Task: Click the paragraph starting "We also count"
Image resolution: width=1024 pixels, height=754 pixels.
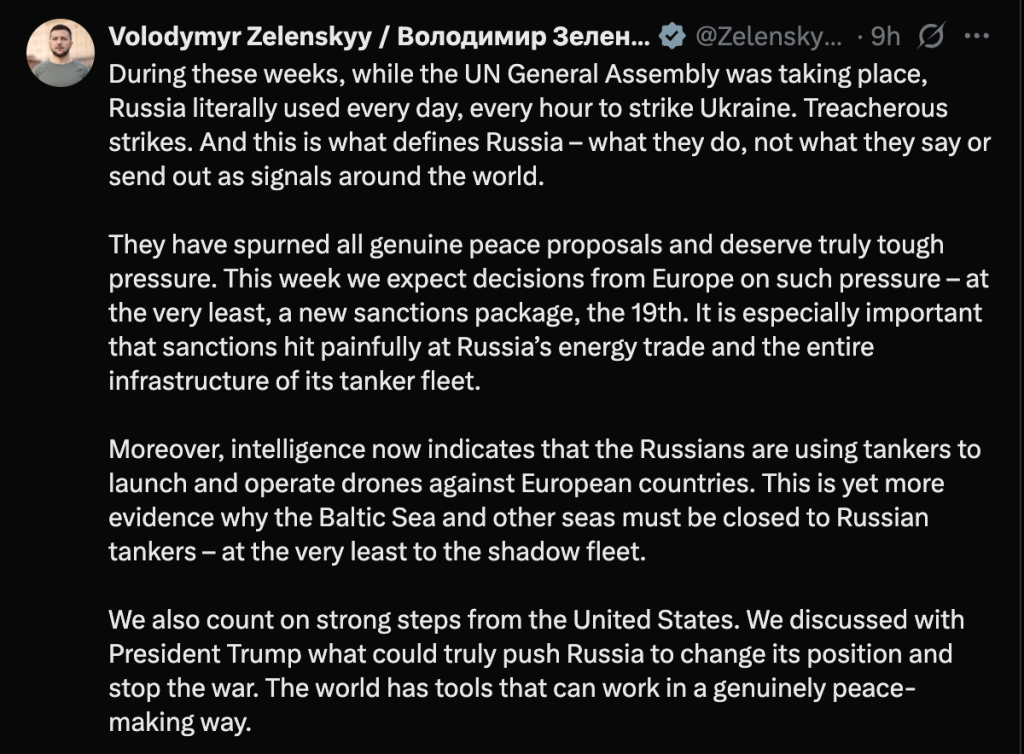Action: (x=536, y=670)
